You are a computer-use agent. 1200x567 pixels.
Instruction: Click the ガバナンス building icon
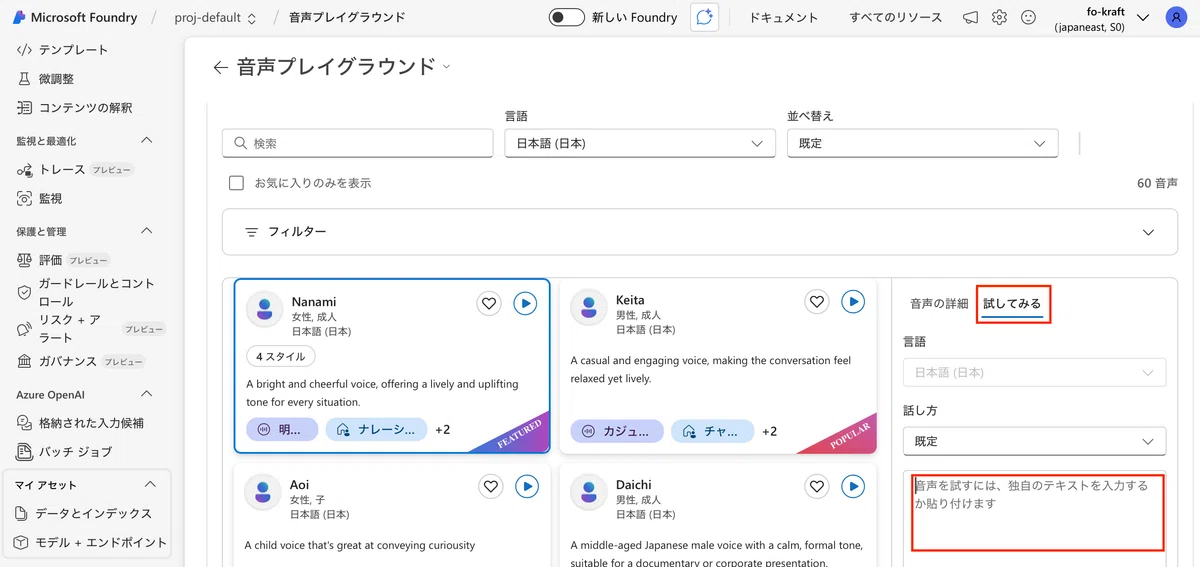click(25, 361)
